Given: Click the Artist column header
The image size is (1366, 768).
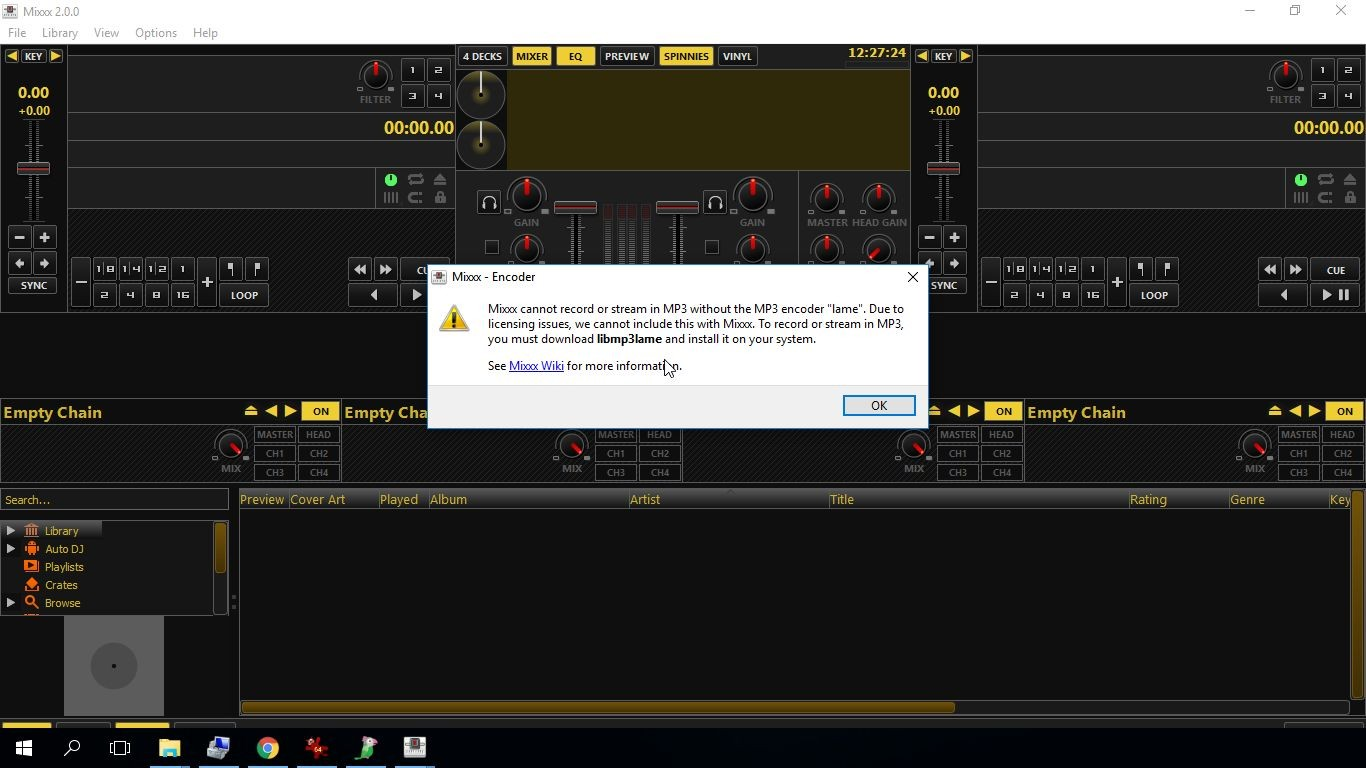Looking at the screenshot, I should point(728,500).
